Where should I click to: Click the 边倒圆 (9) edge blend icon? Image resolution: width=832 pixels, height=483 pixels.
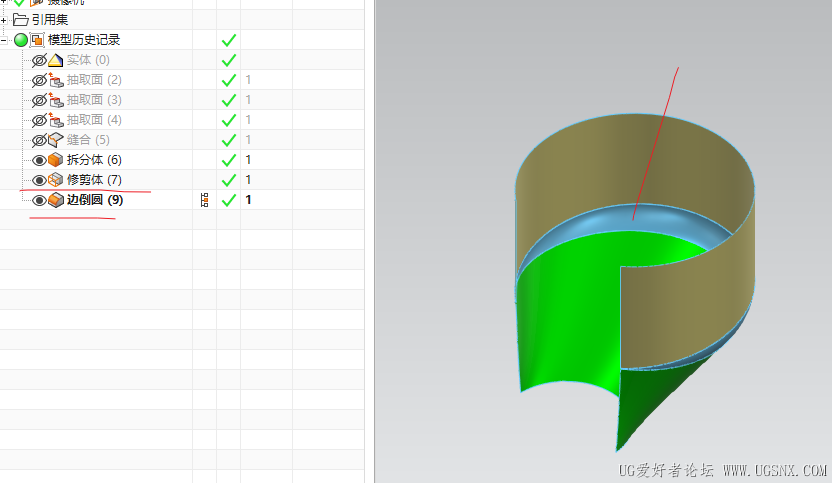pyautogui.click(x=55, y=200)
